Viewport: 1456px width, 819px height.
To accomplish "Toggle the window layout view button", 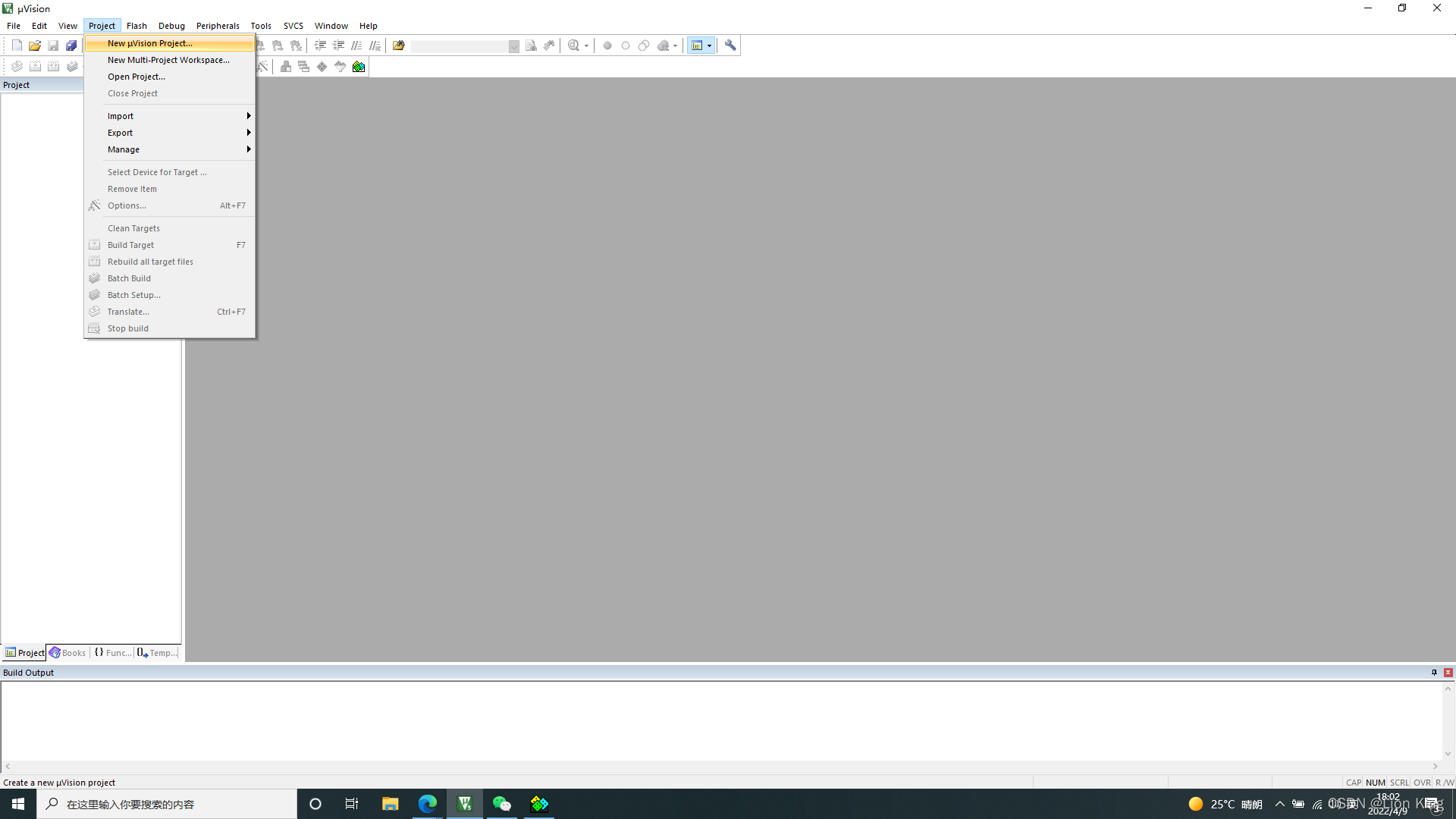I will [697, 45].
